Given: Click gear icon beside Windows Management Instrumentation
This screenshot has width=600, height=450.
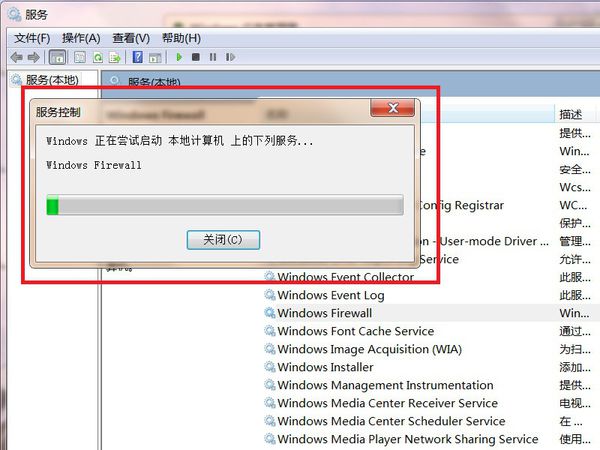Looking at the screenshot, I should [x=270, y=385].
